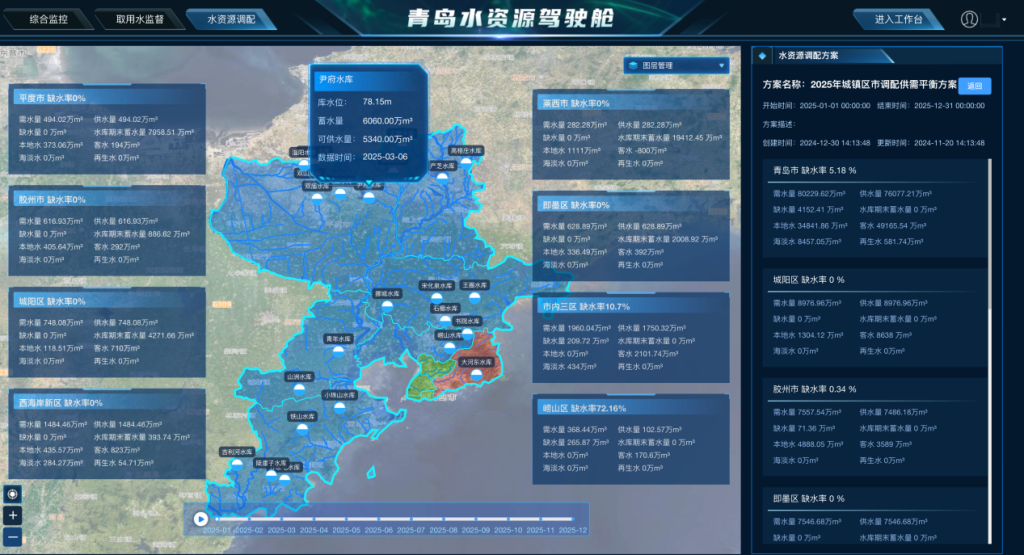The width and height of the screenshot is (1024, 555).
Task: Click the 铁山水库 reservoir marker
Action: point(302,428)
